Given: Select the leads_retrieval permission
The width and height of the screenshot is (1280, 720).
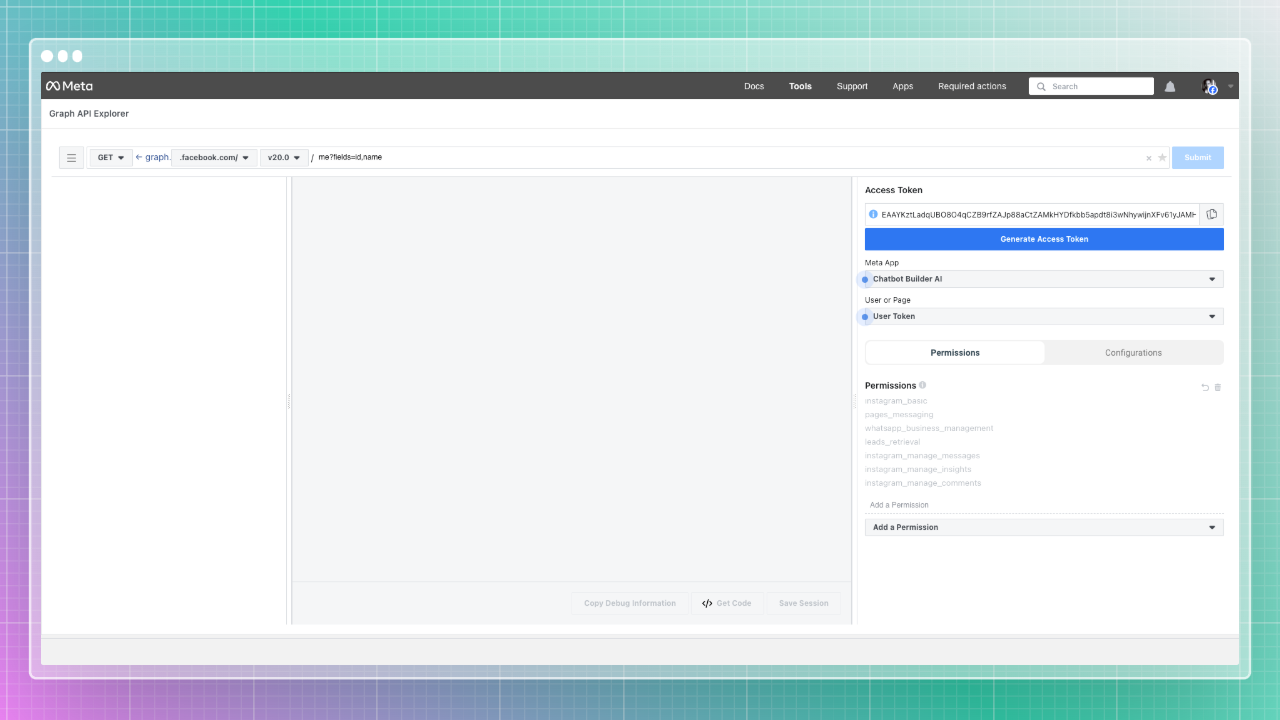Looking at the screenshot, I should [x=892, y=442].
